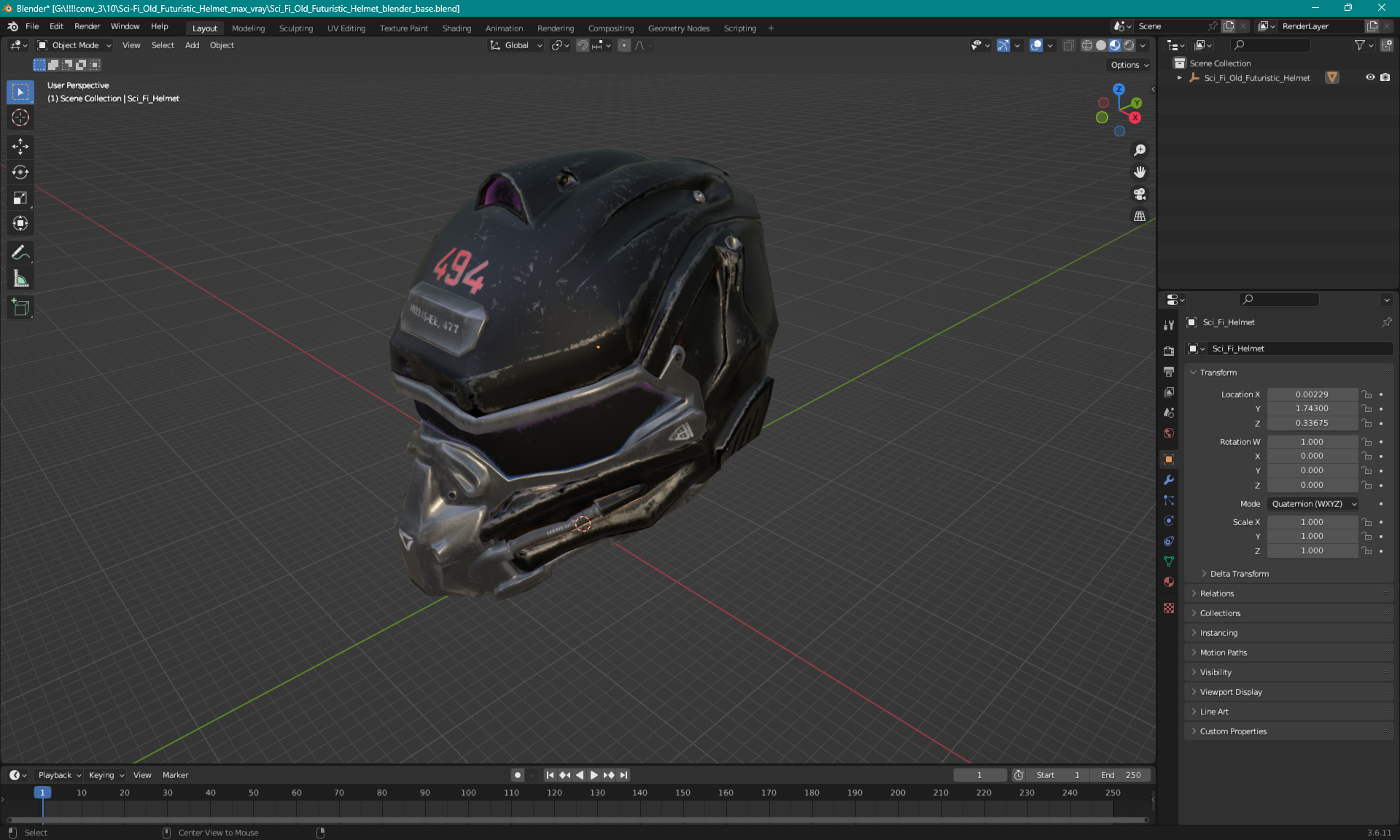
Task: Open the View Layer properties tab
Action: 1169,392
